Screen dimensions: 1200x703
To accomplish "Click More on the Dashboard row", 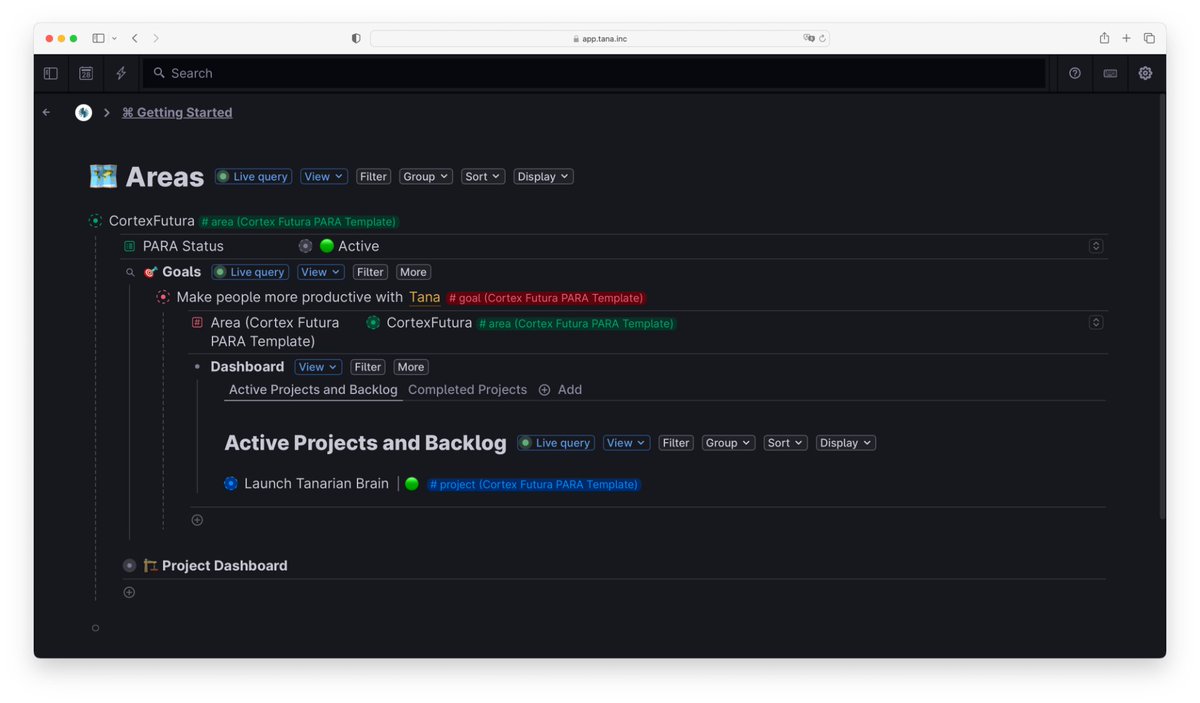I will click(411, 367).
